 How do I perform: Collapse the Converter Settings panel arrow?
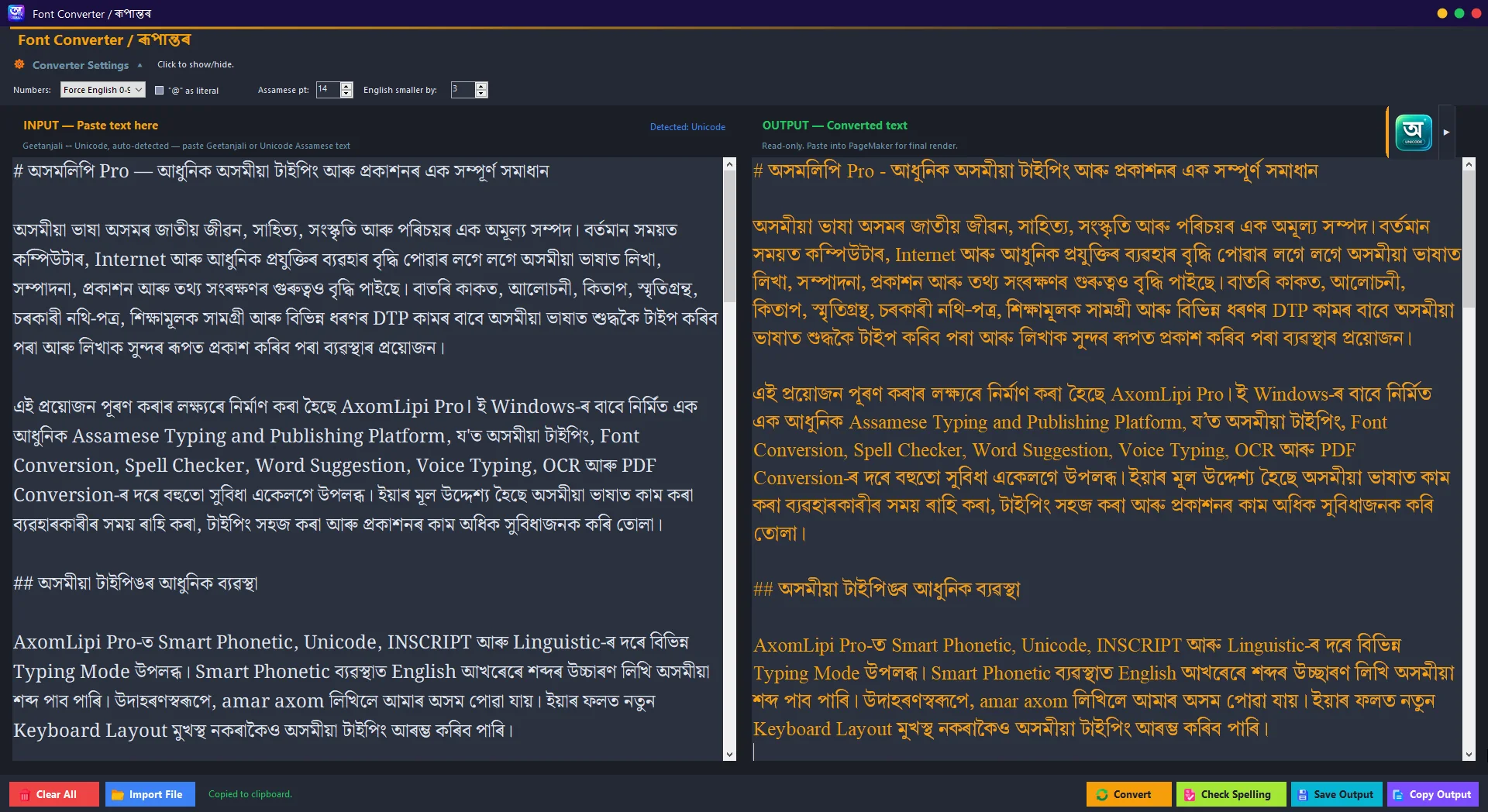tap(139, 65)
